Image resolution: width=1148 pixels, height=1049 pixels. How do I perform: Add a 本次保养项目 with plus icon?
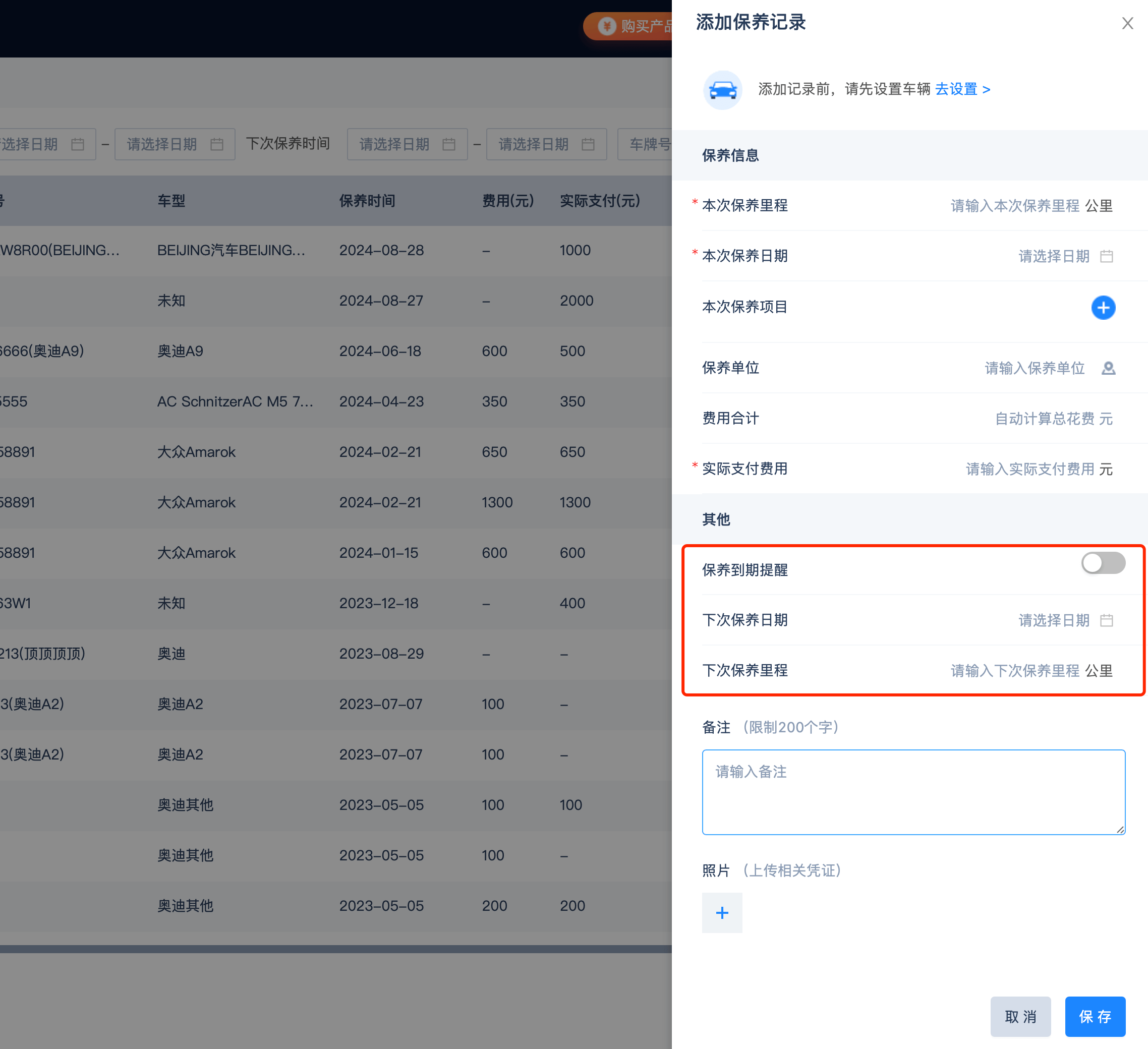(1103, 308)
